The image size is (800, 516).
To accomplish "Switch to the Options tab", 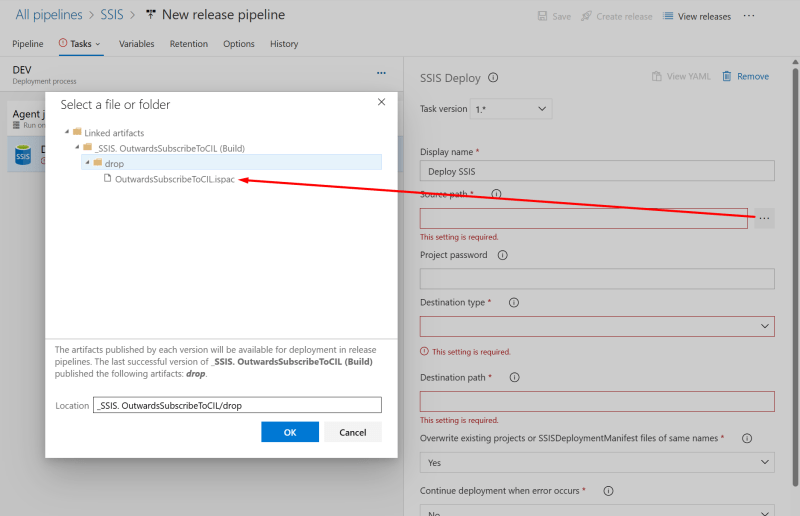I will pyautogui.click(x=239, y=44).
